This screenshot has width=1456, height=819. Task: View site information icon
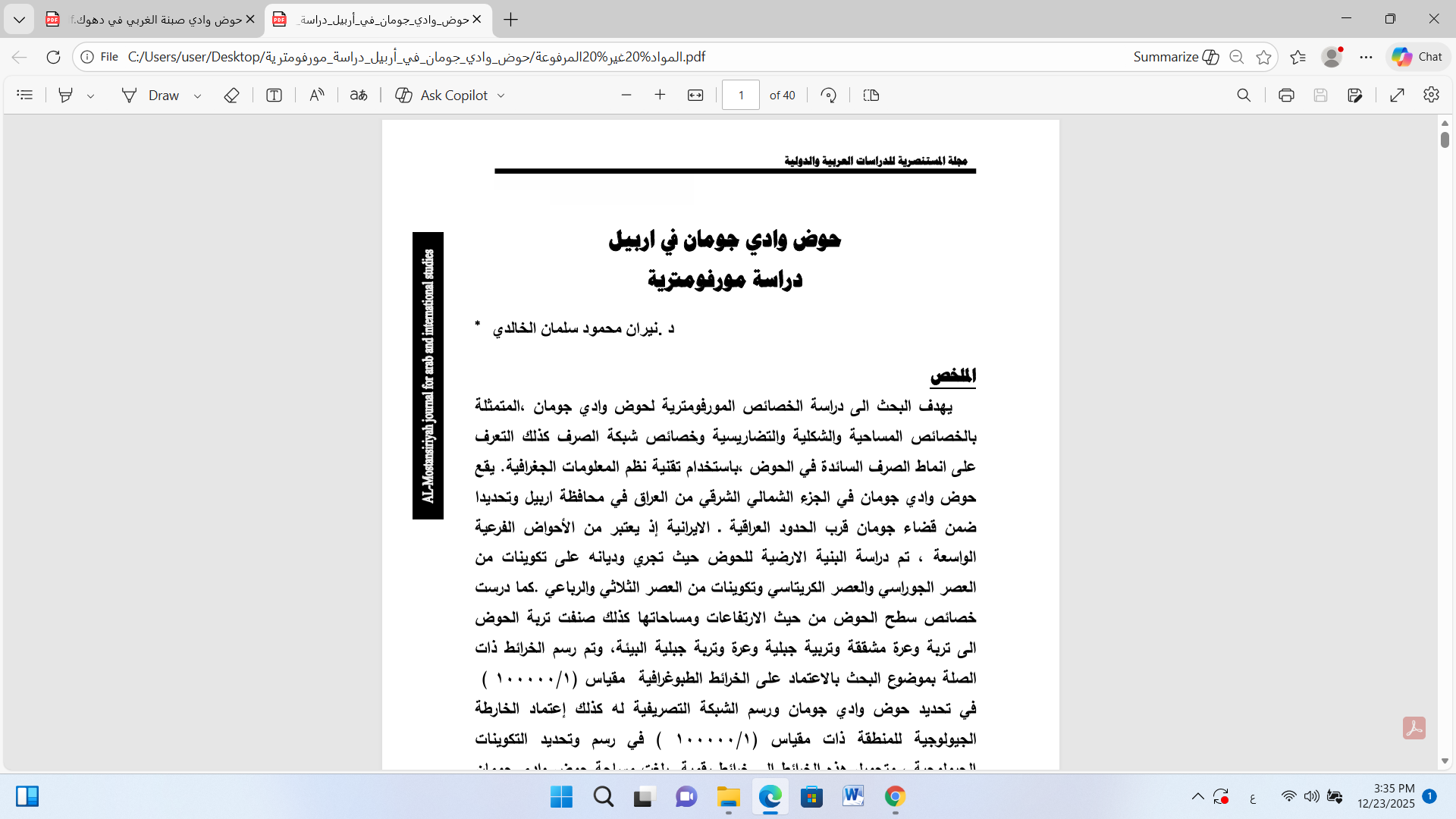(x=87, y=57)
